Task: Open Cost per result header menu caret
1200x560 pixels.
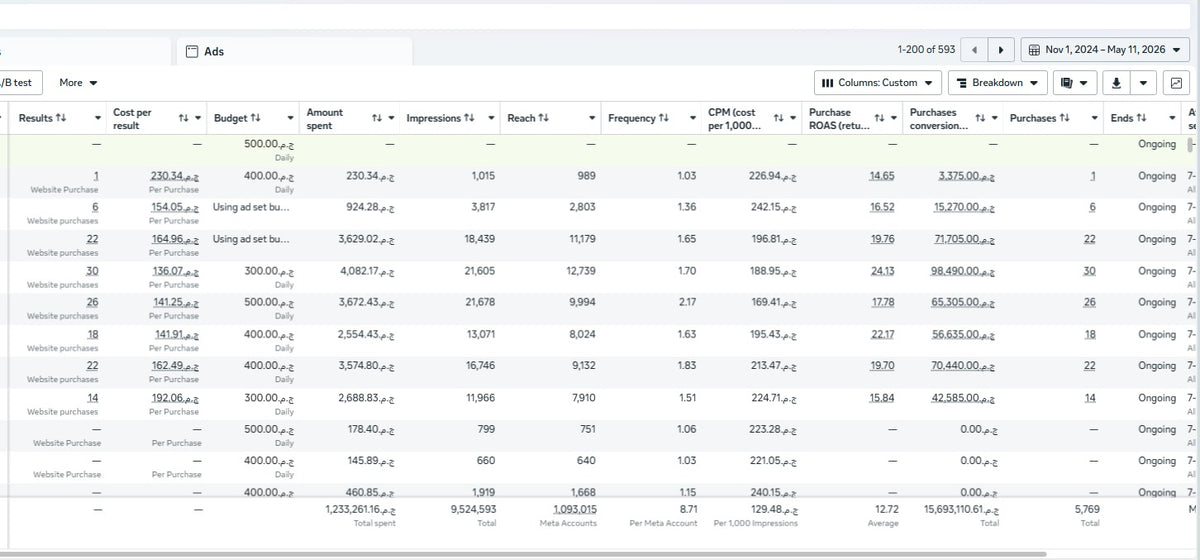Action: (198, 119)
